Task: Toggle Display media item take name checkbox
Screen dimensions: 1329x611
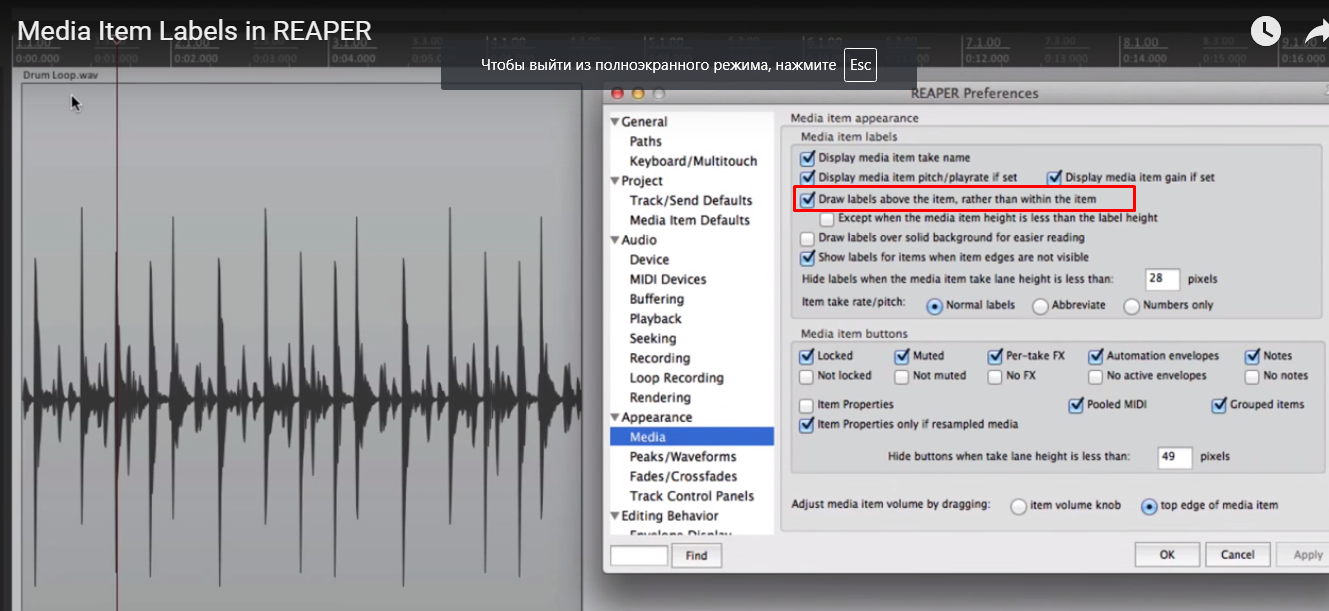Action: 808,158
